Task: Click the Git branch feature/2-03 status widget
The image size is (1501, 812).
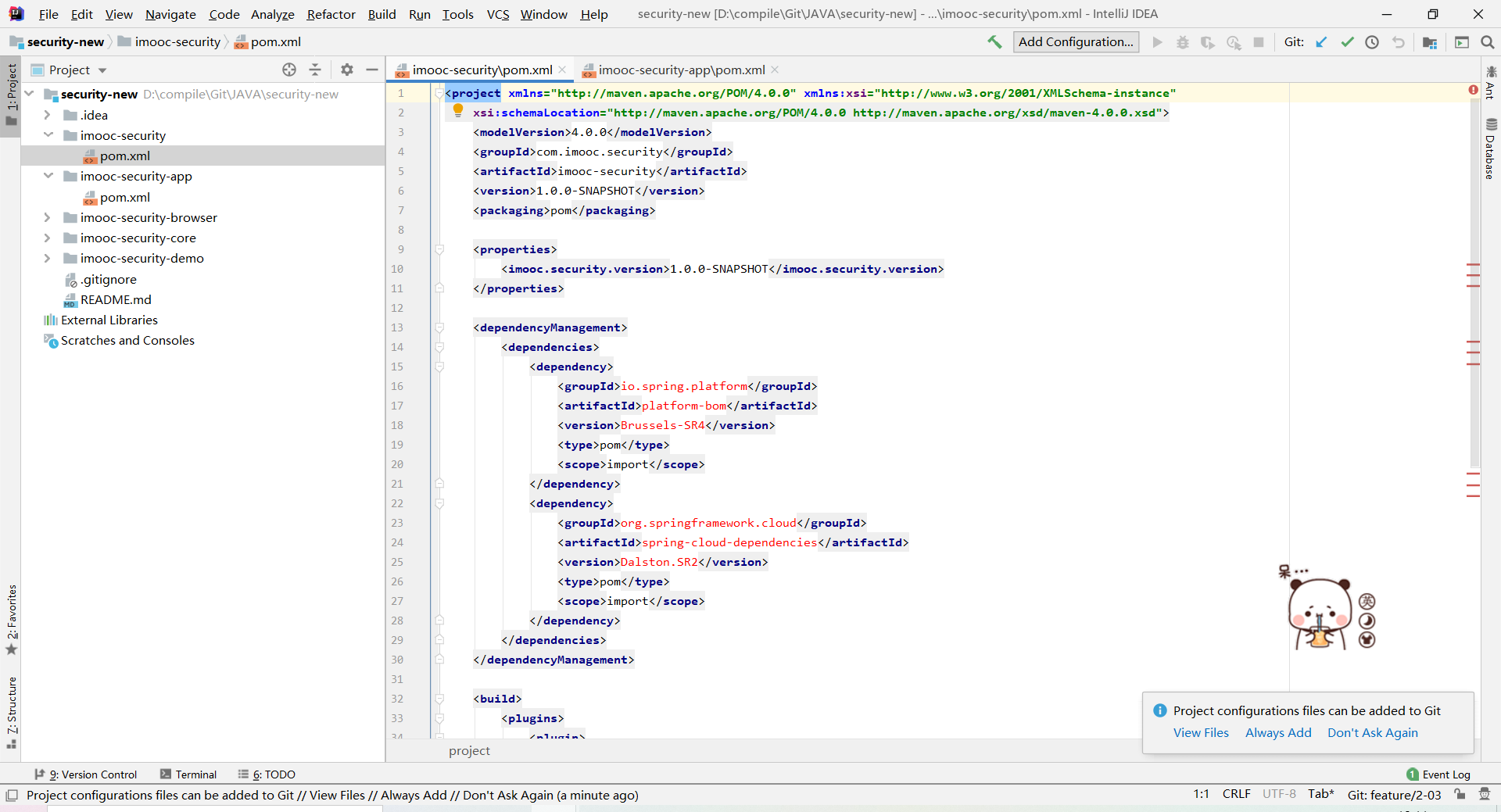Action: tap(1394, 795)
